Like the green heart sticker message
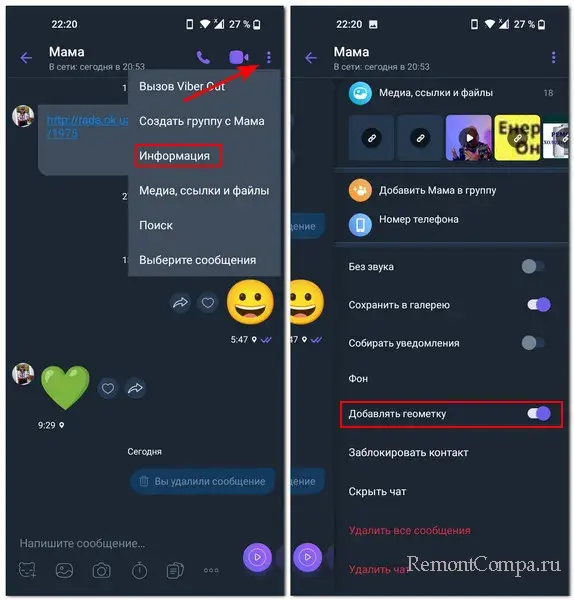Screen dimensions: 574x600 tap(108, 388)
